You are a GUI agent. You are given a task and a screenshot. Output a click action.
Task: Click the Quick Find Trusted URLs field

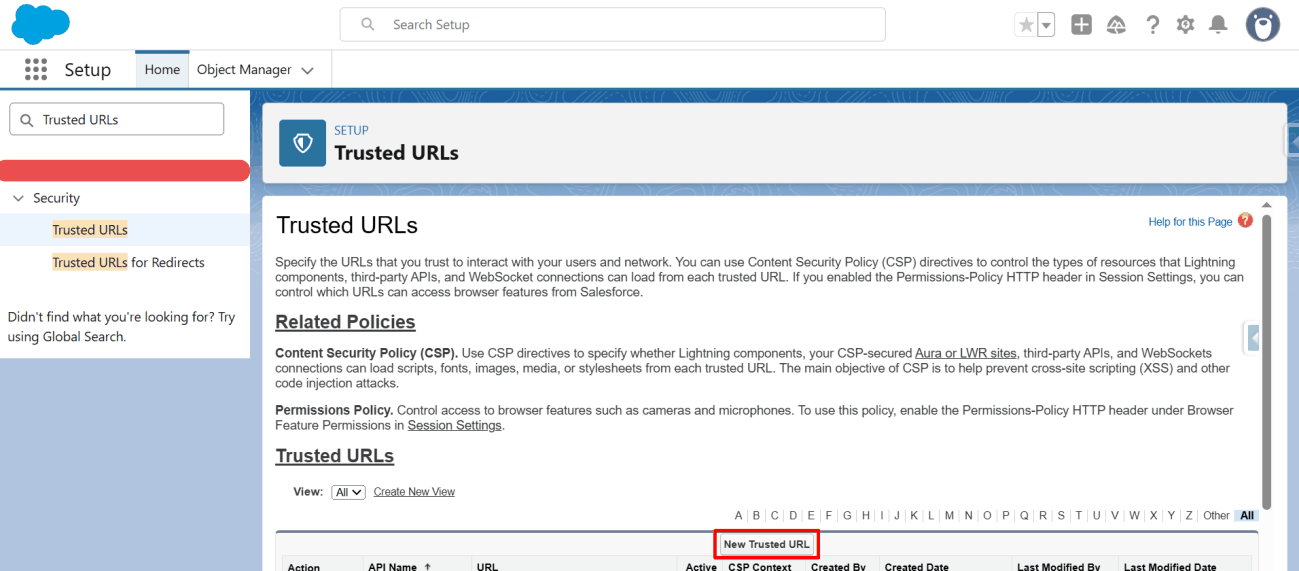117,119
